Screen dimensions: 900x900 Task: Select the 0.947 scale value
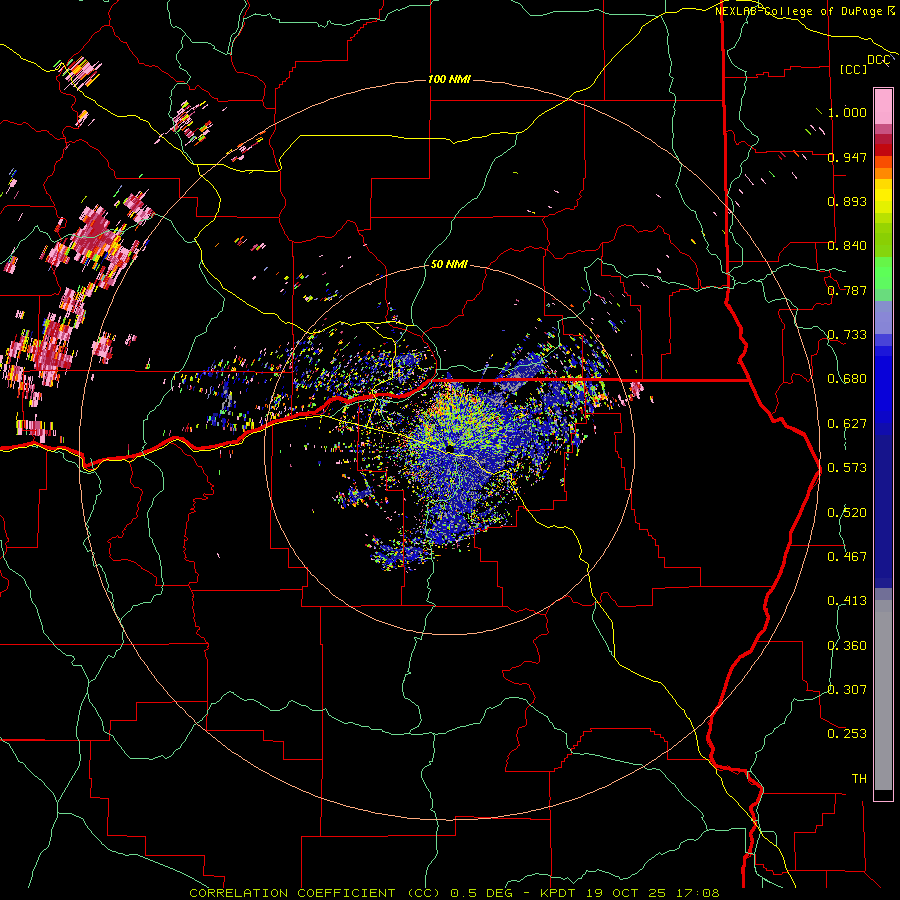(847, 157)
